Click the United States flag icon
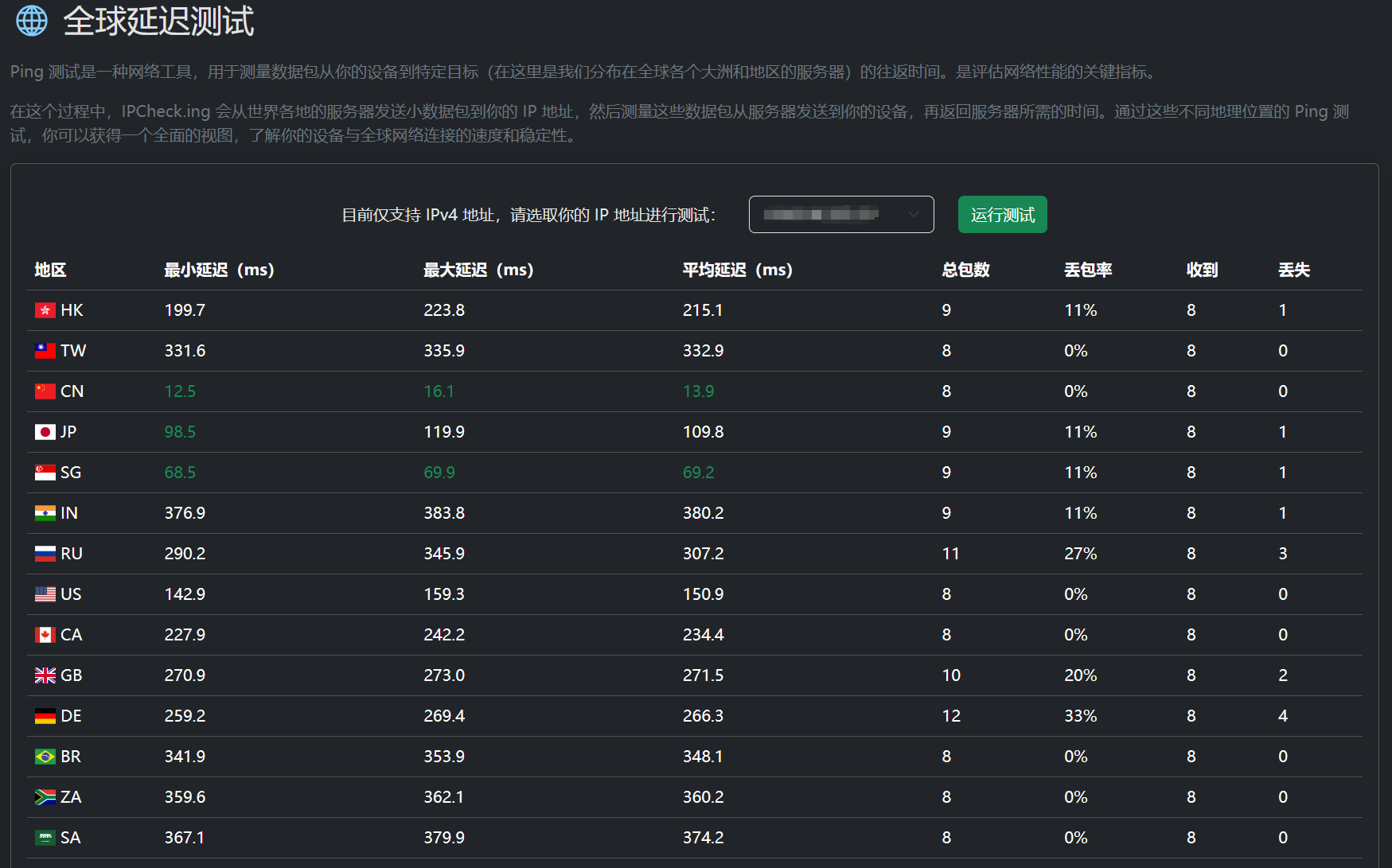Image resolution: width=1392 pixels, height=868 pixels. tap(45, 594)
